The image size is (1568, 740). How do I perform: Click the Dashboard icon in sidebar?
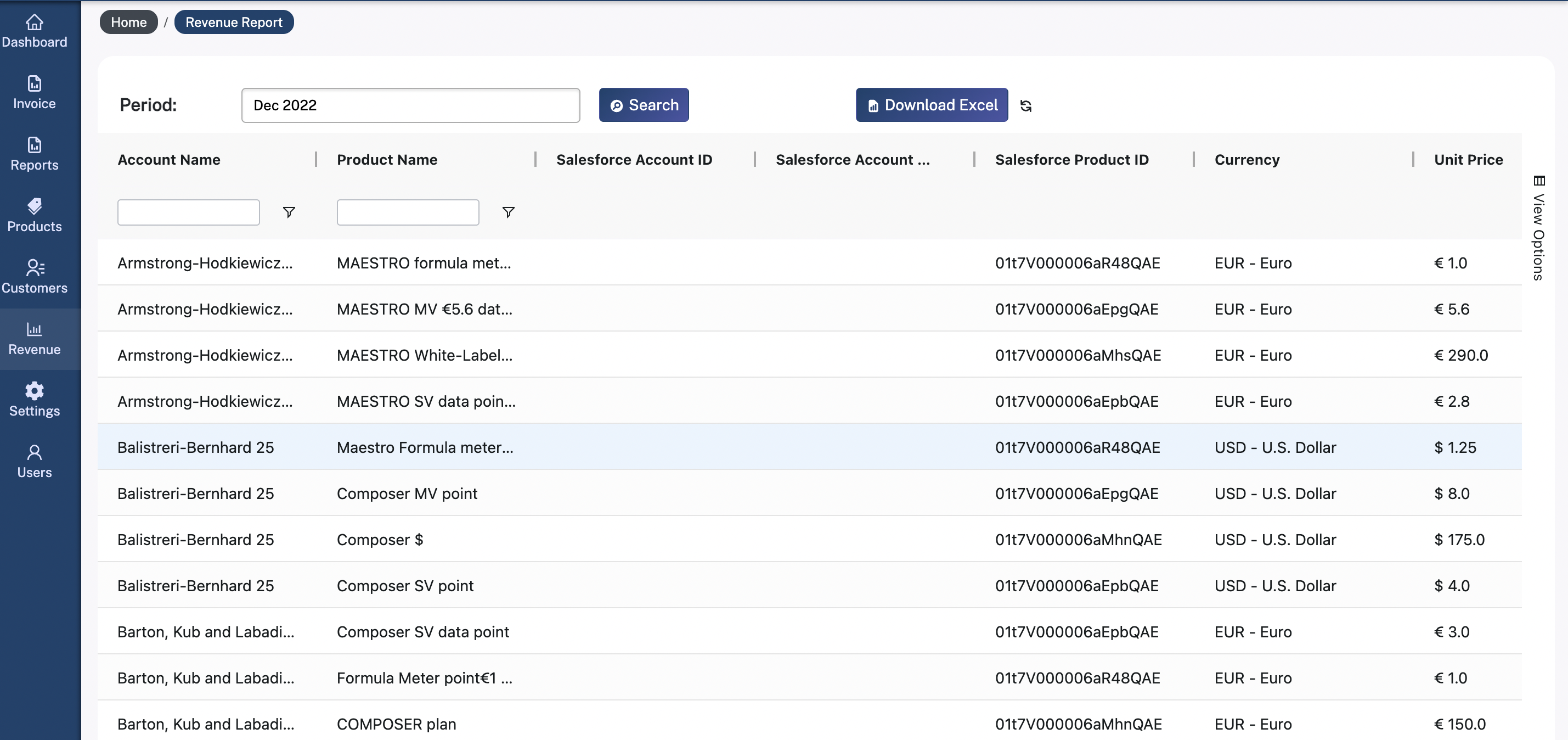[x=34, y=20]
